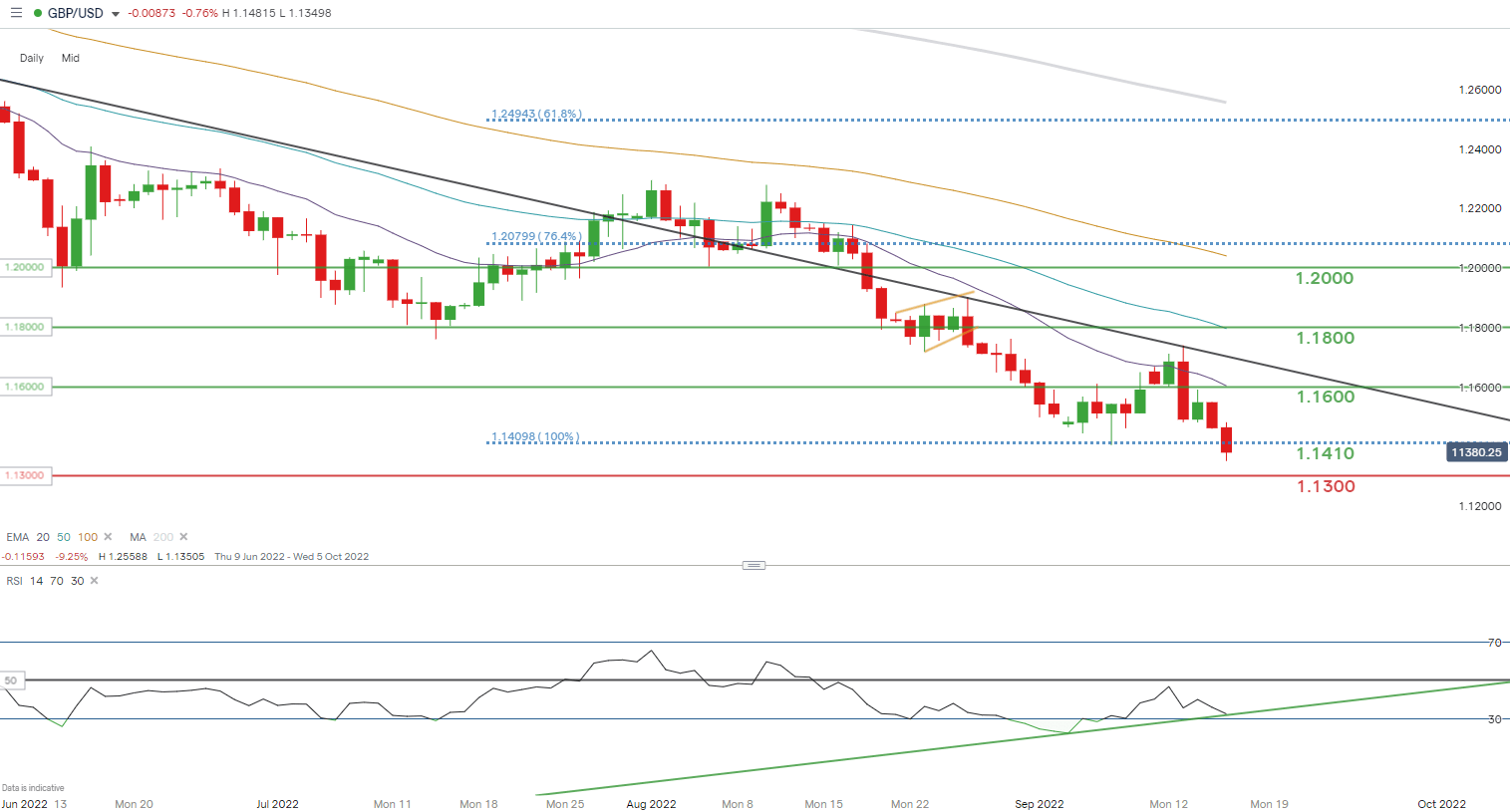Image resolution: width=1510 pixels, height=812 pixels.
Task: Click the 1.20799 (76.4%) Fibonacci label
Action: (536, 236)
